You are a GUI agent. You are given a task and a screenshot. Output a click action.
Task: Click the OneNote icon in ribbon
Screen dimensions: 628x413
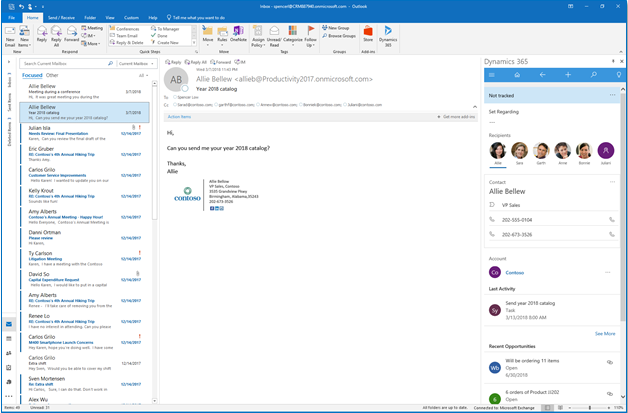tap(238, 36)
